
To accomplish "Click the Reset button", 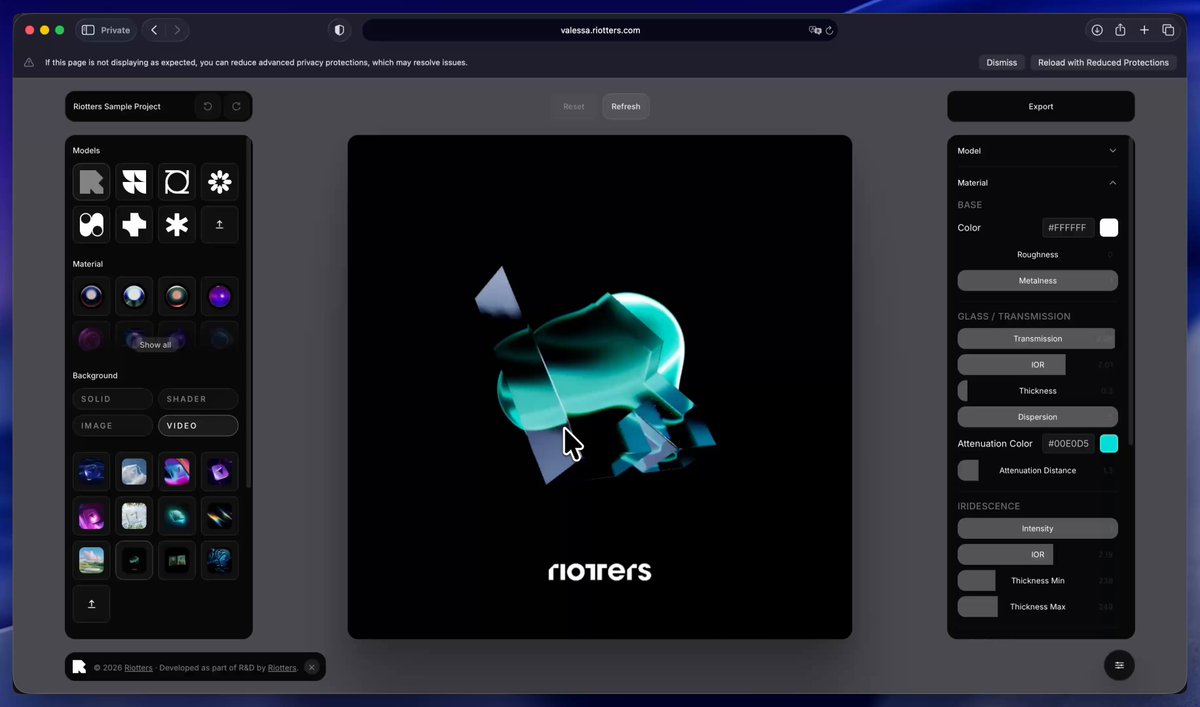I will click(574, 106).
